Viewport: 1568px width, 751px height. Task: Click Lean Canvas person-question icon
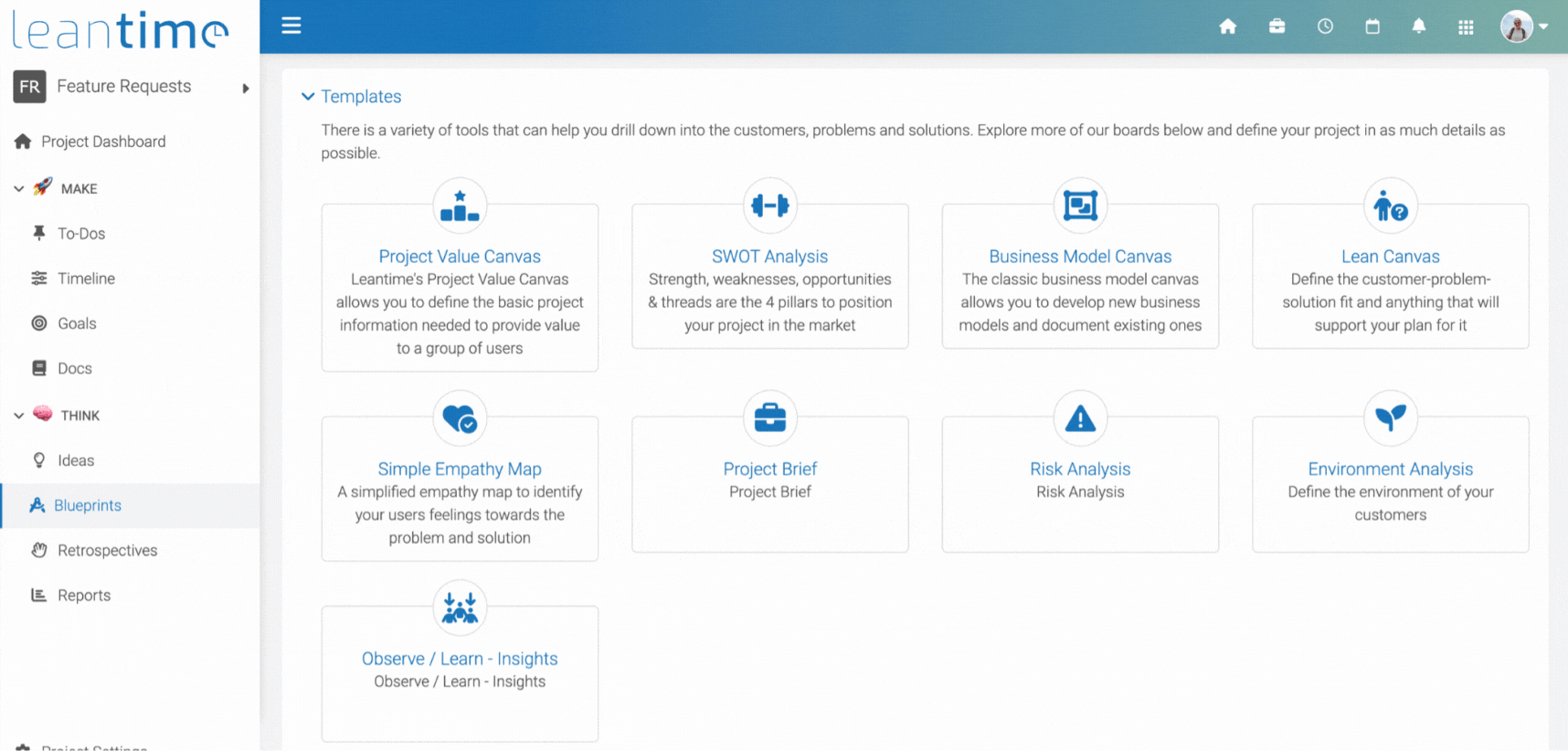[x=1390, y=206]
